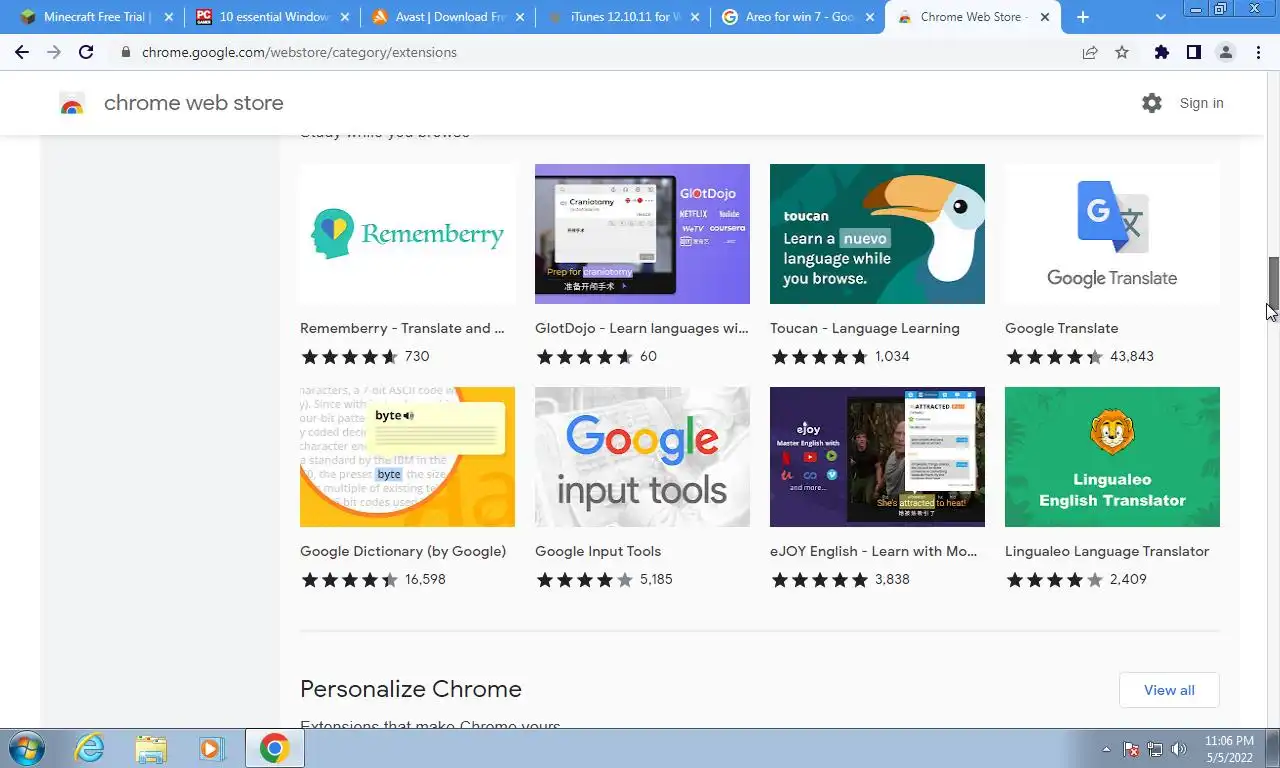Open the Windows Start menu
Viewport: 1280px width, 768px height.
click(x=25, y=748)
